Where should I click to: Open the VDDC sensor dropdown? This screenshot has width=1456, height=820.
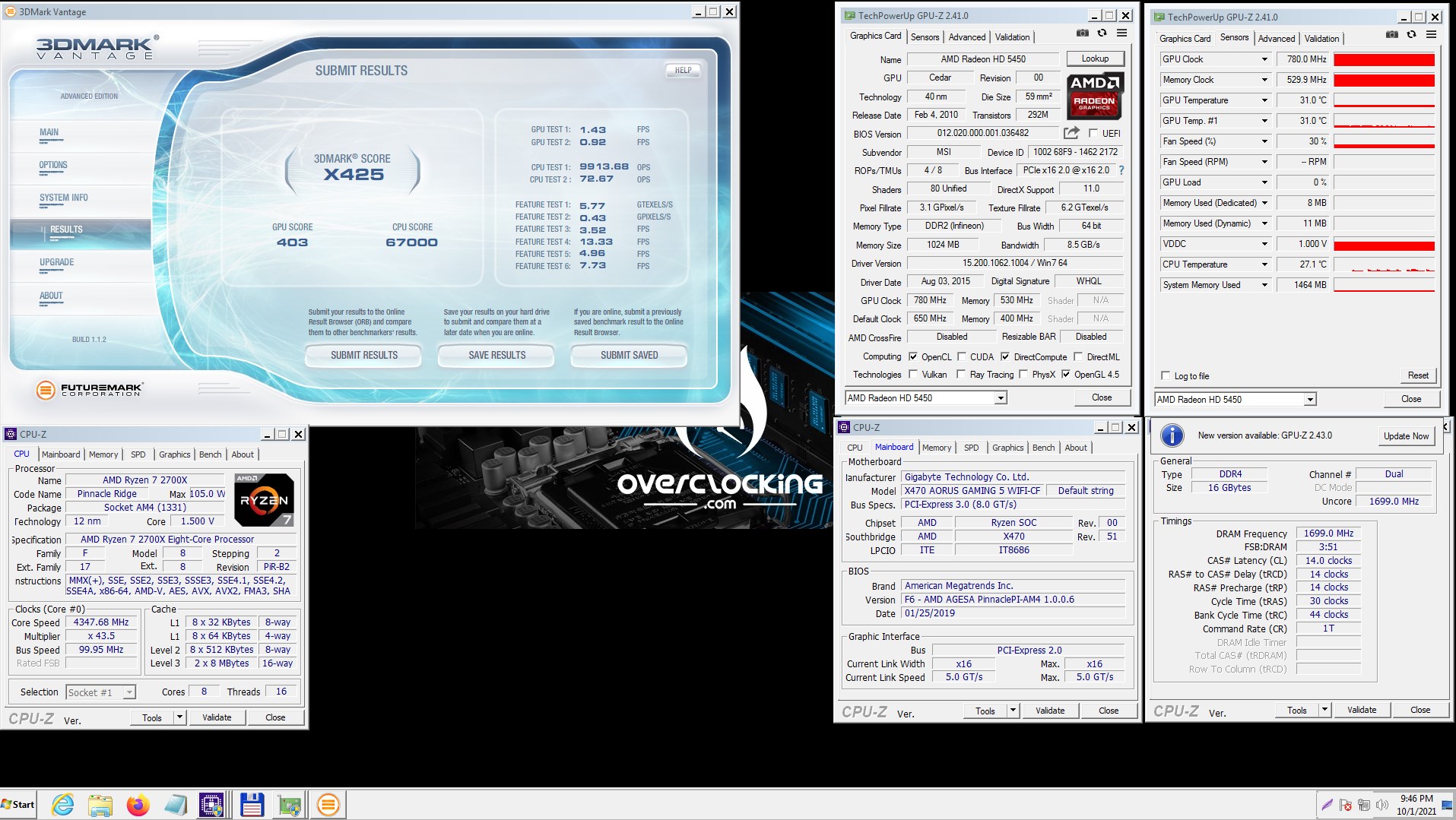(1264, 244)
